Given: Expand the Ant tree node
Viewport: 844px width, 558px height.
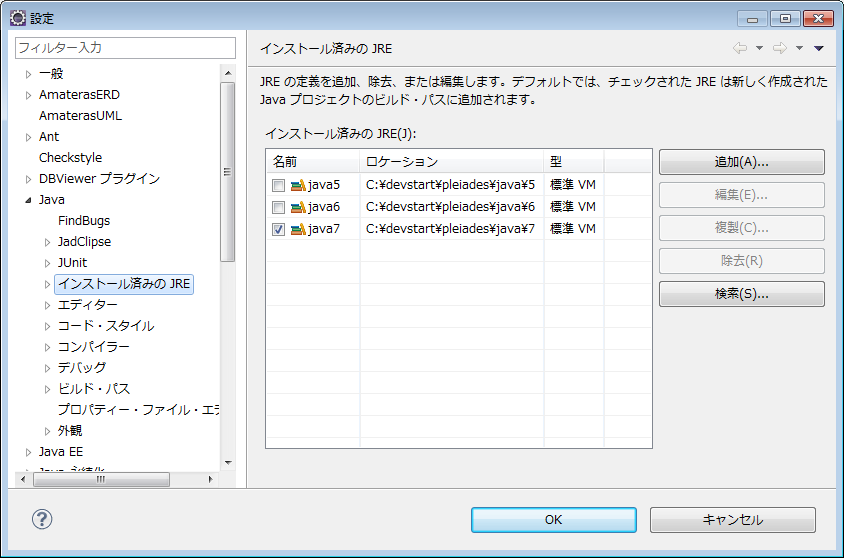Looking at the screenshot, I should coord(29,137).
